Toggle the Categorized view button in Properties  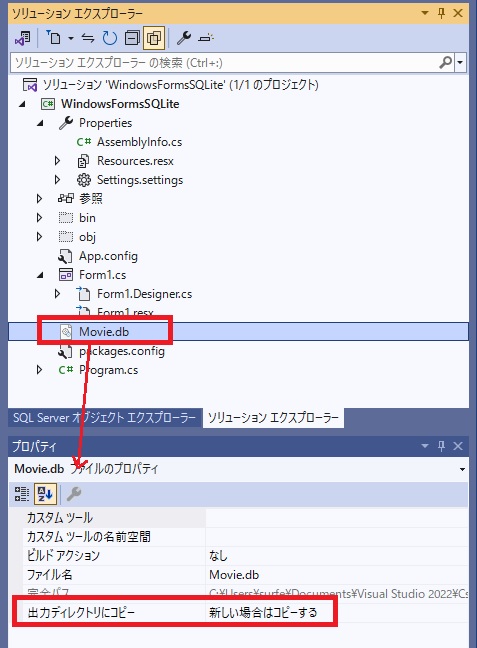pos(21,494)
